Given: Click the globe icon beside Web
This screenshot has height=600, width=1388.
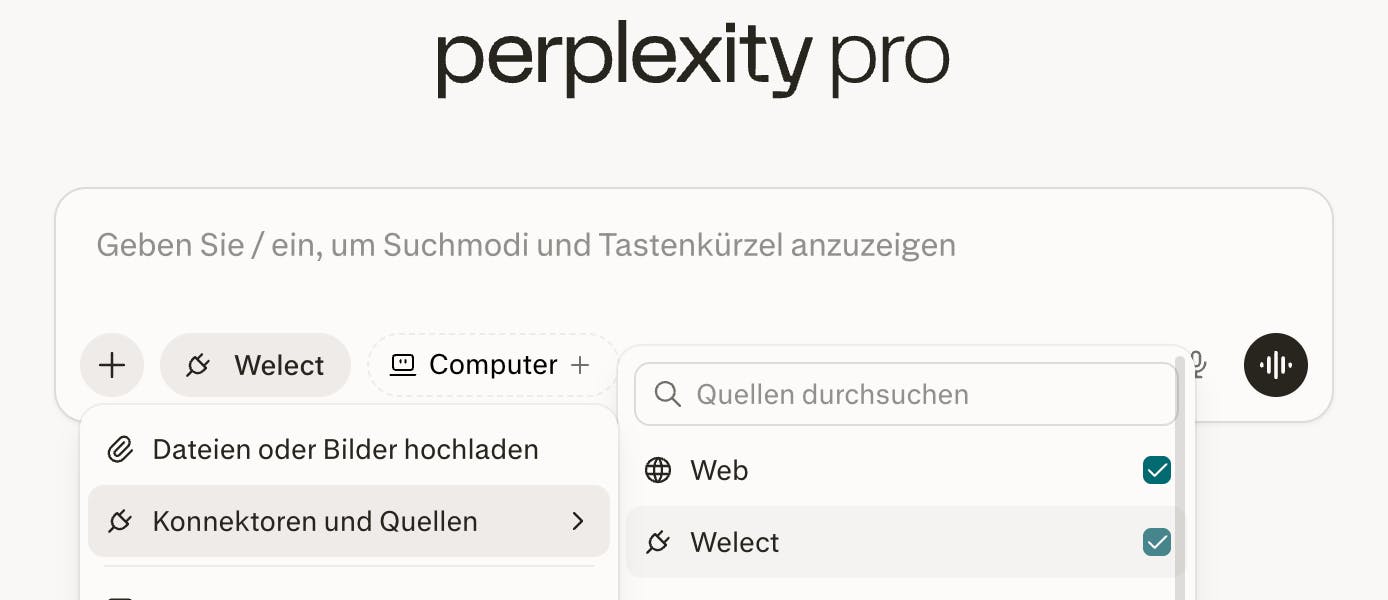Looking at the screenshot, I should tap(658, 470).
